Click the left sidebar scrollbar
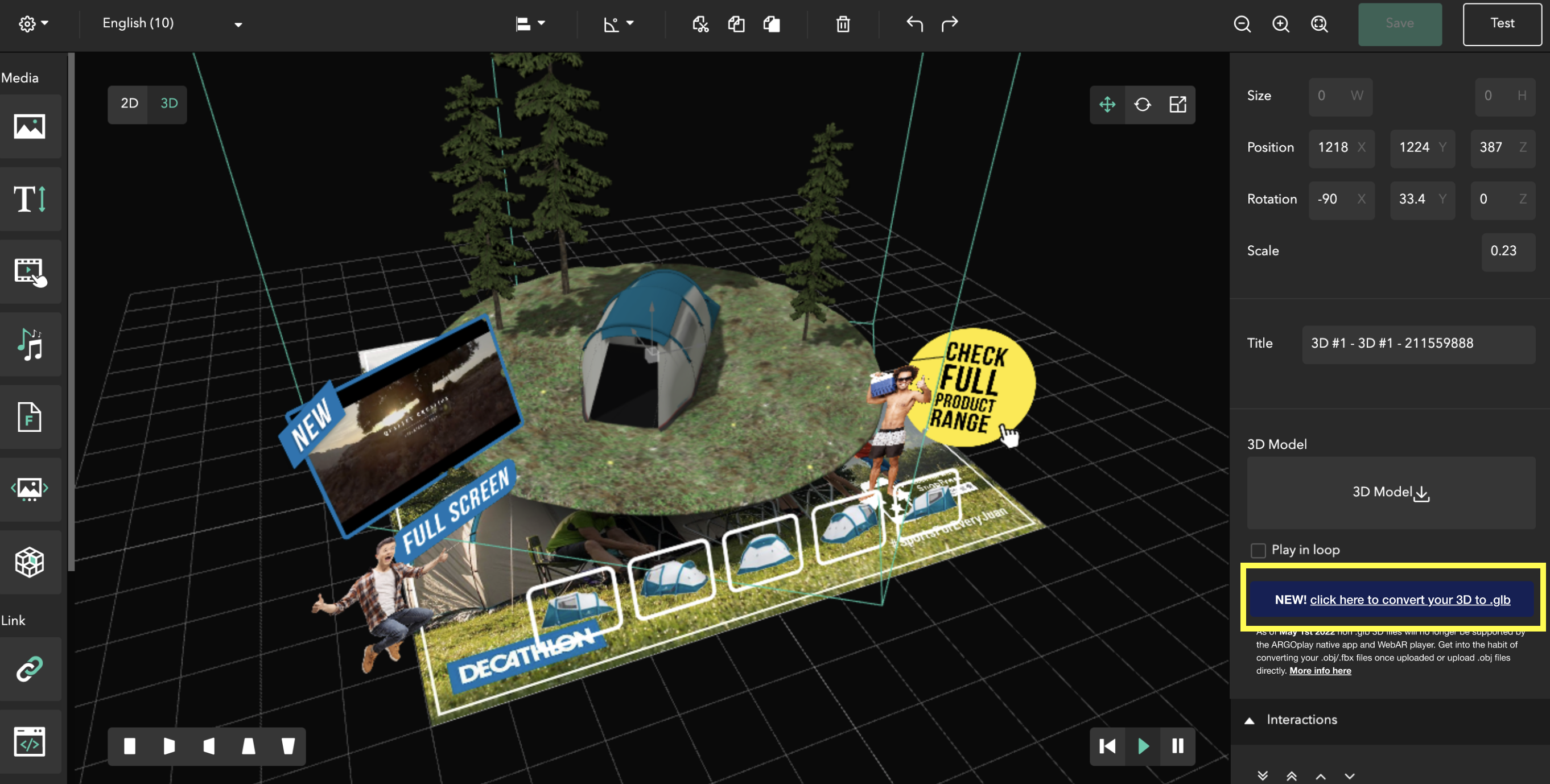Screen dimensions: 1550x784 click(71, 312)
